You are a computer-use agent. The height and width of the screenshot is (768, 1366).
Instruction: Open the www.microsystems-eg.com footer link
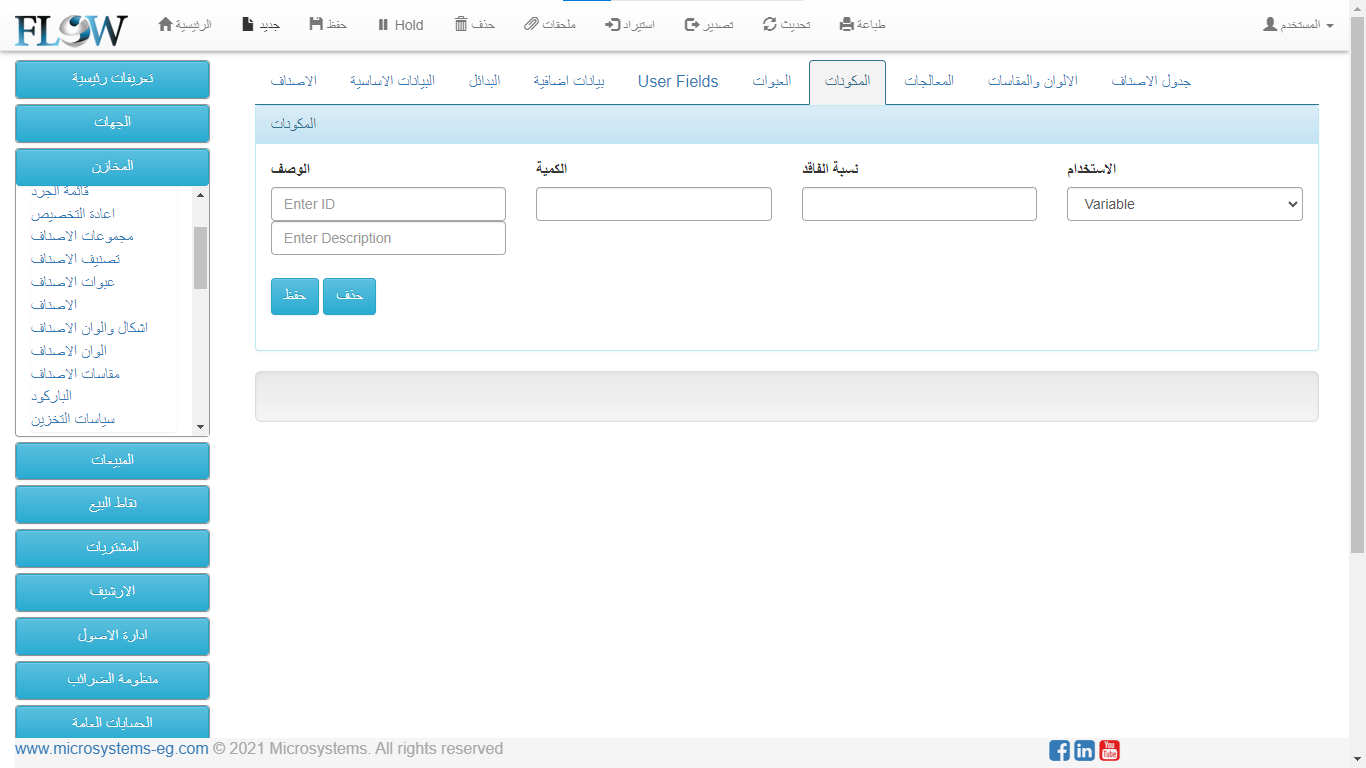(112, 749)
